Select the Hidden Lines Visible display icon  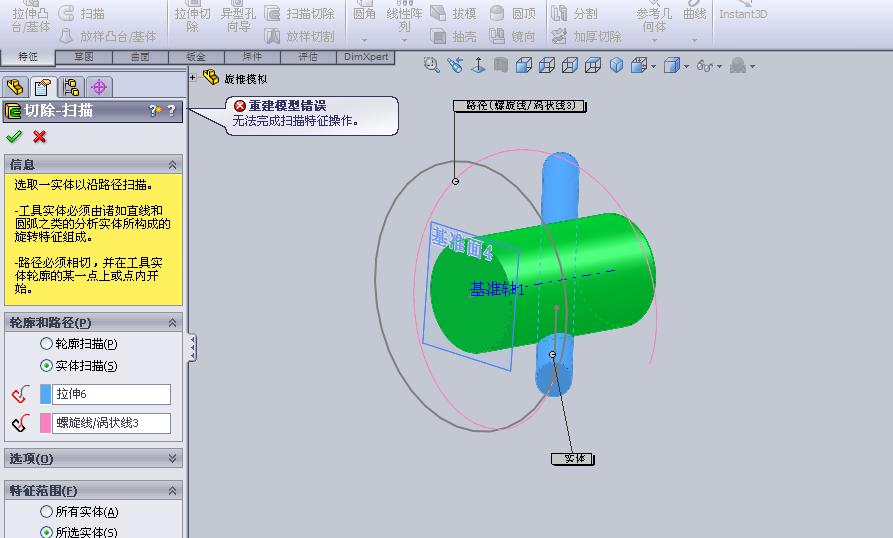pyautogui.click(x=570, y=65)
